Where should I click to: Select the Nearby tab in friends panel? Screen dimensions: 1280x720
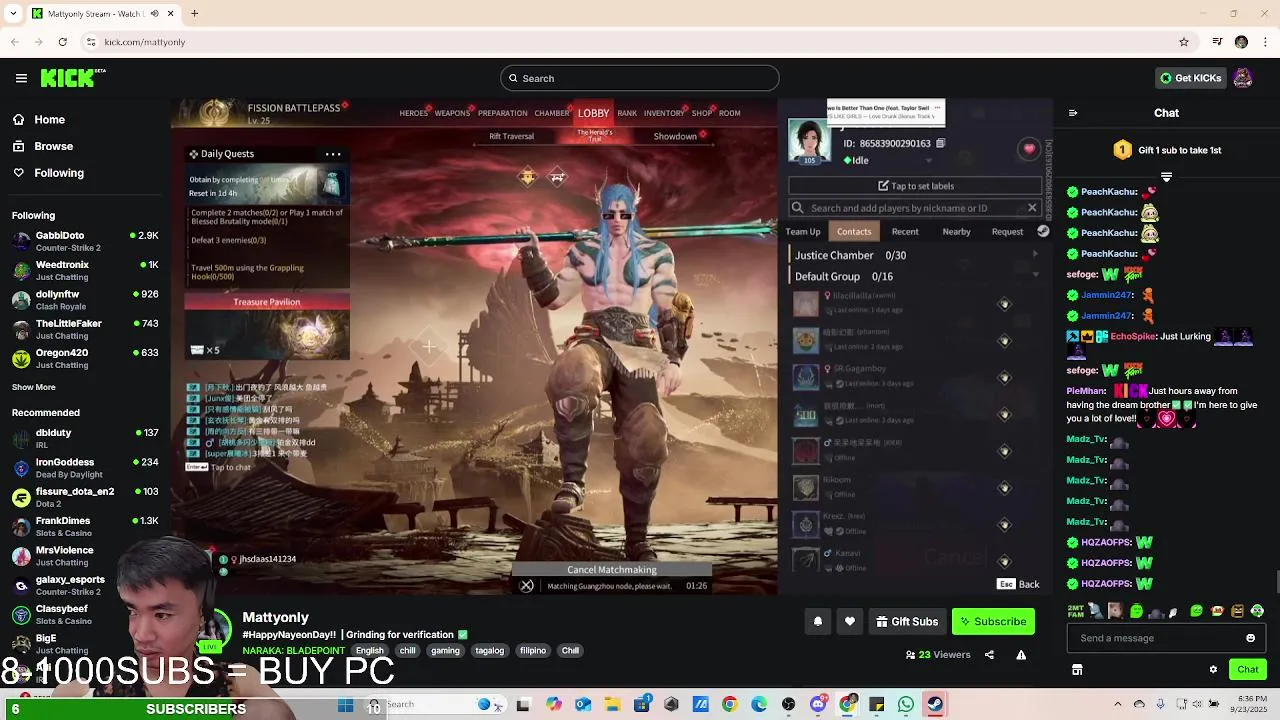956,231
